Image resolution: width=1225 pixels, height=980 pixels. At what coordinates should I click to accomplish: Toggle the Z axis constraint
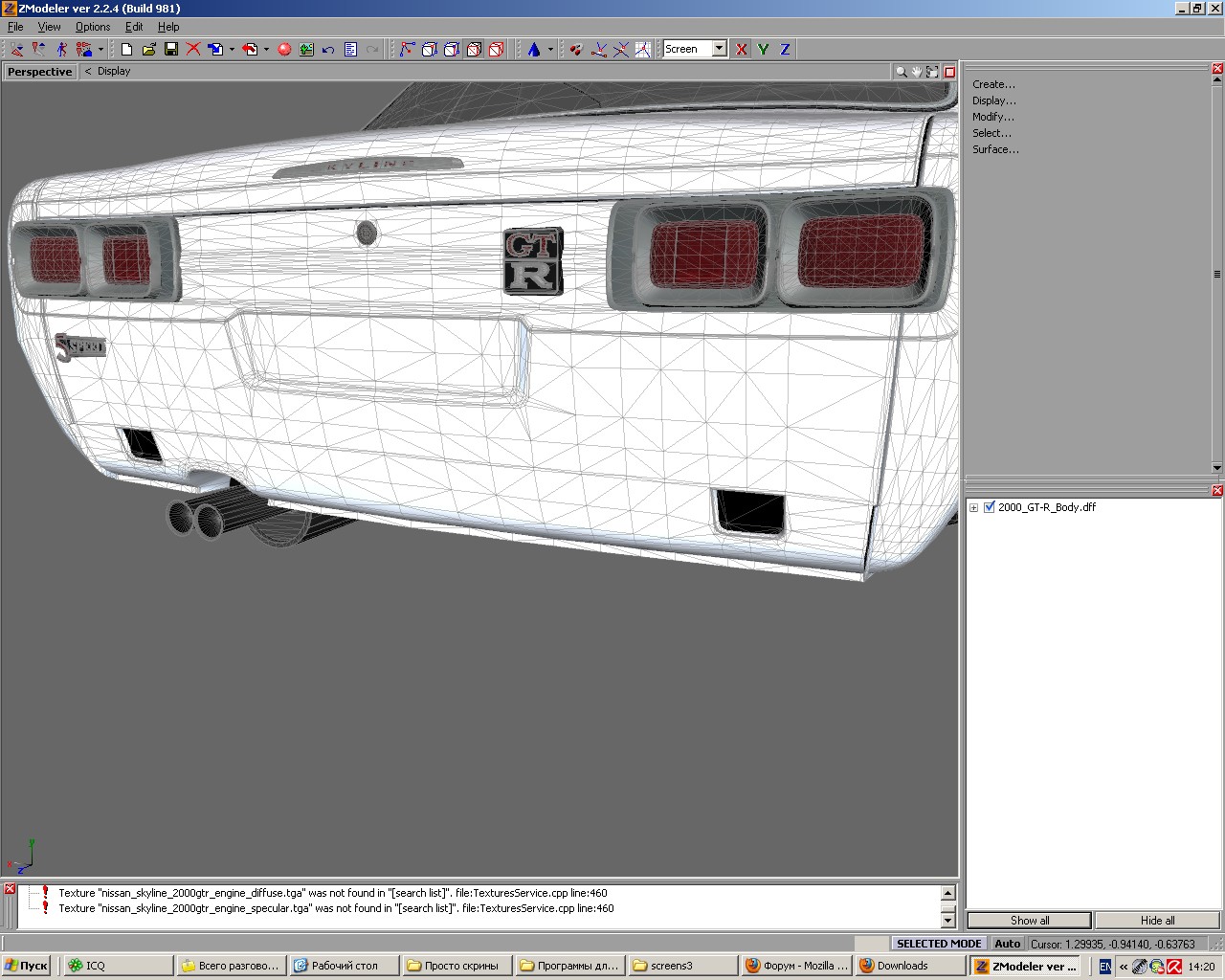click(x=785, y=49)
